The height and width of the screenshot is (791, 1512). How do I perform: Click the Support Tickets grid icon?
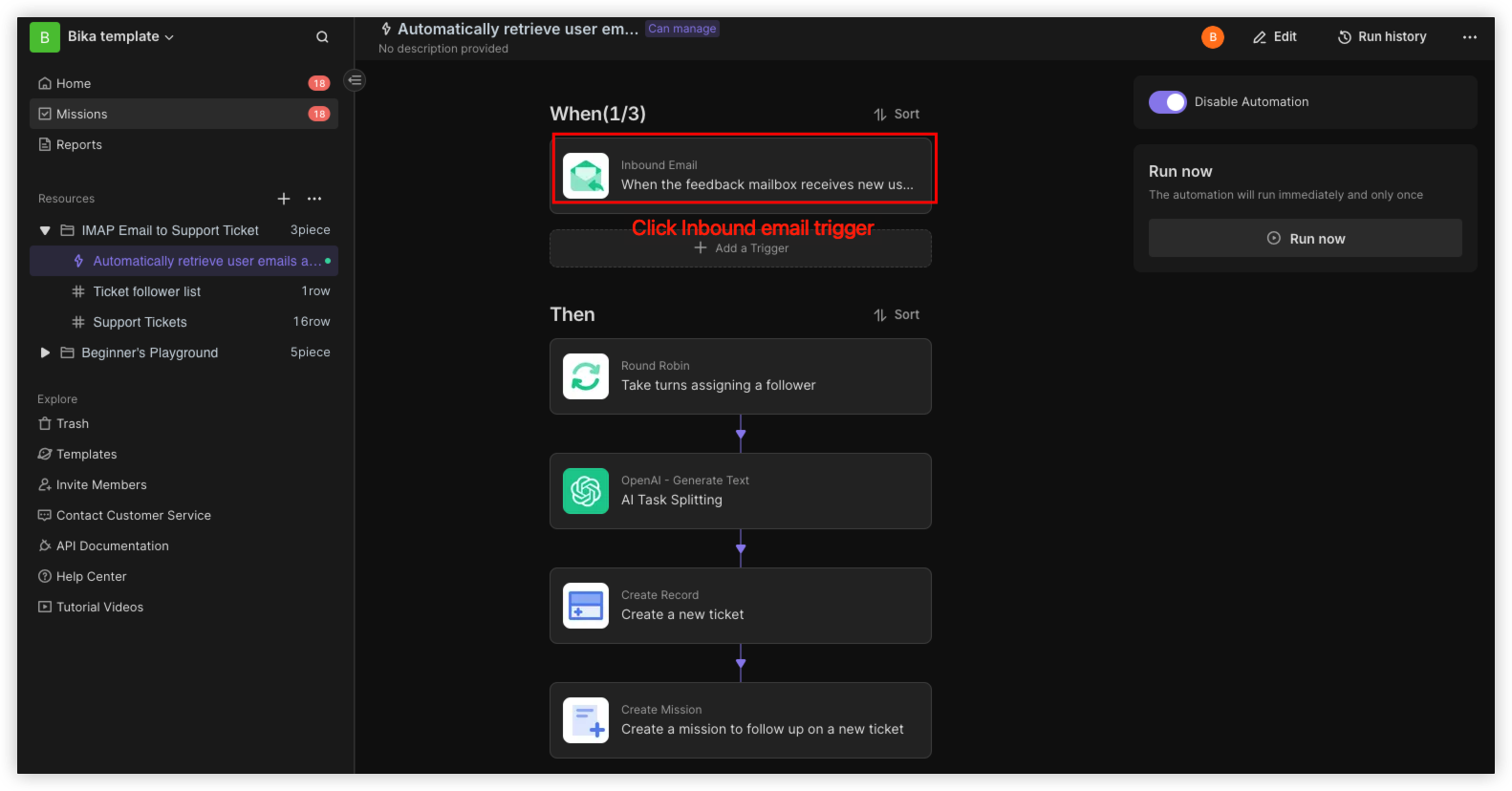(78, 322)
